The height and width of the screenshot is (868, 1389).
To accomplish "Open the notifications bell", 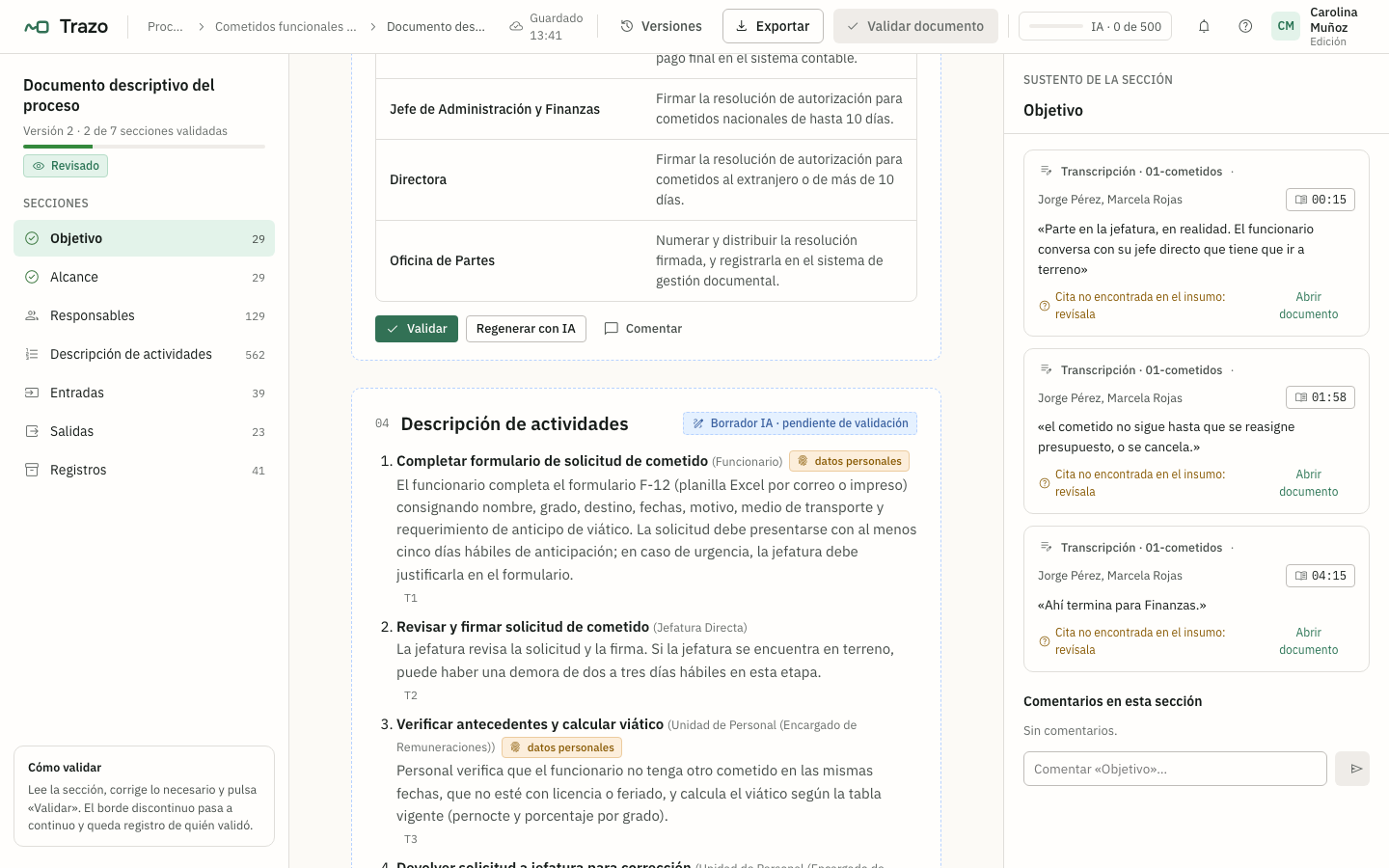I will tap(1204, 26).
